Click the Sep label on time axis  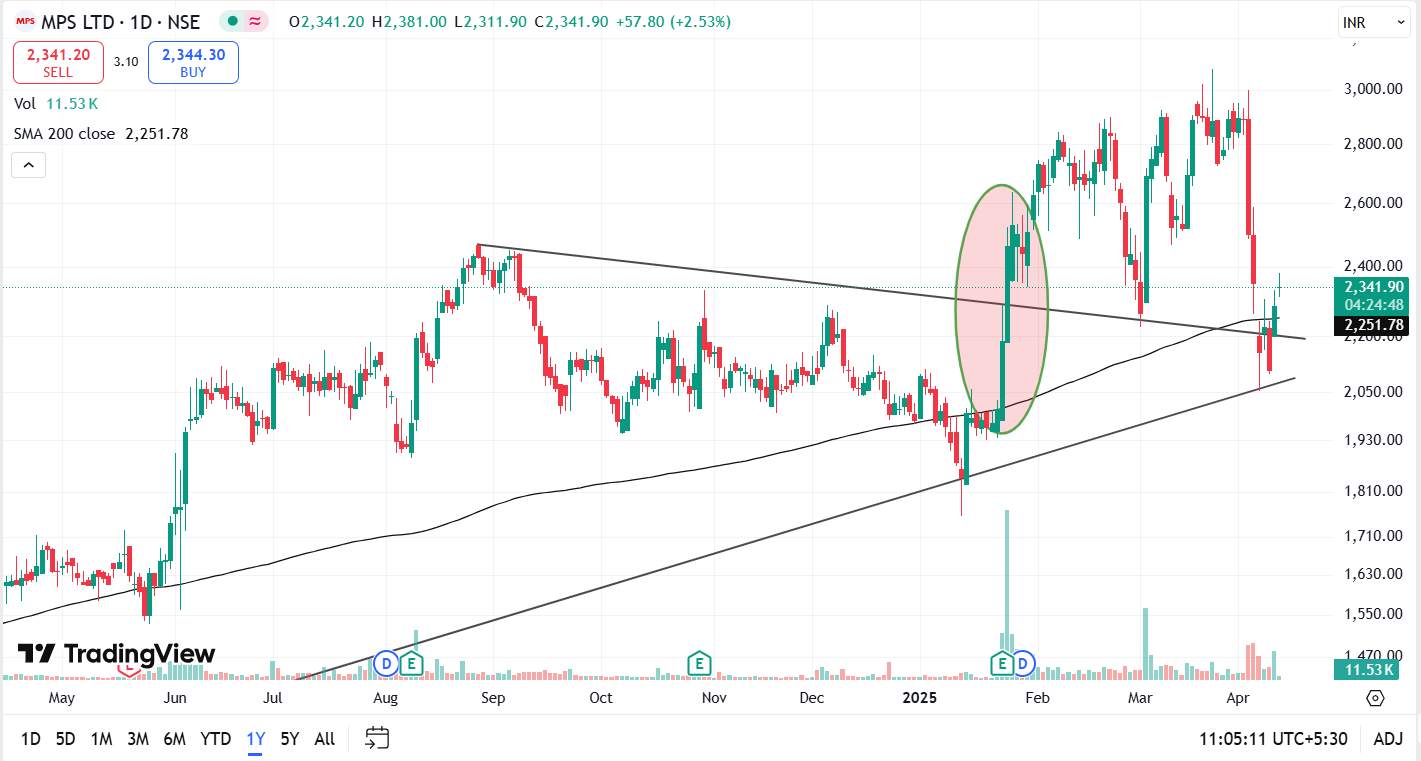pyautogui.click(x=492, y=698)
